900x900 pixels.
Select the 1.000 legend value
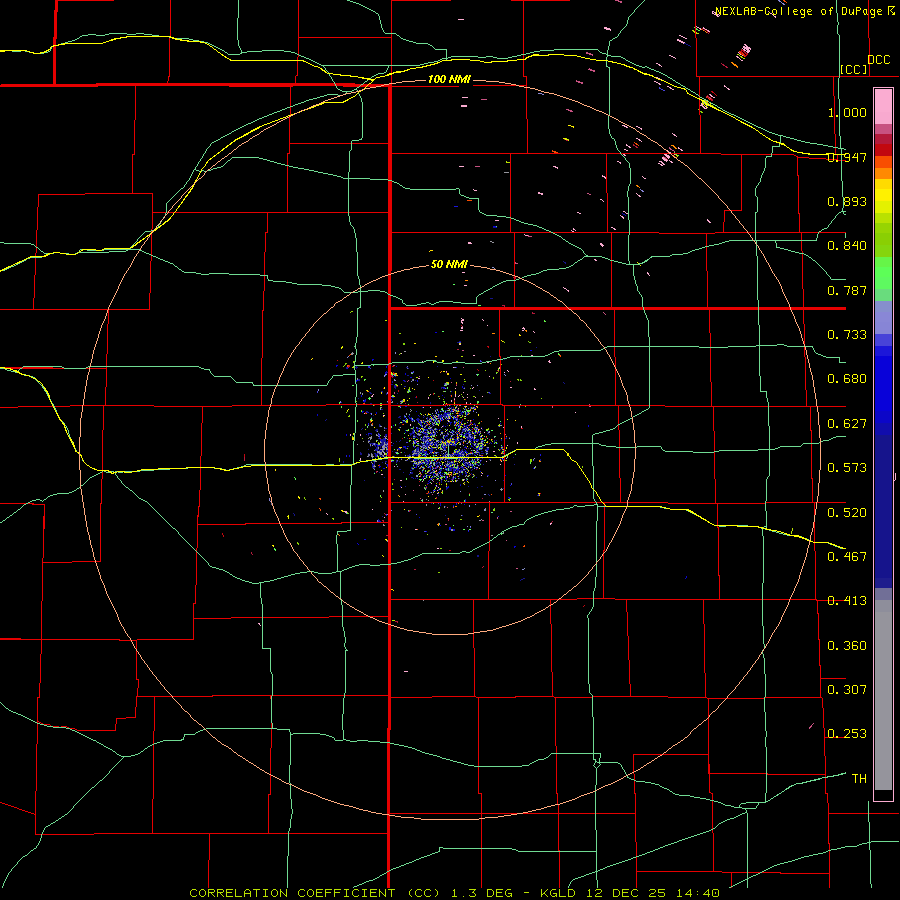click(847, 112)
